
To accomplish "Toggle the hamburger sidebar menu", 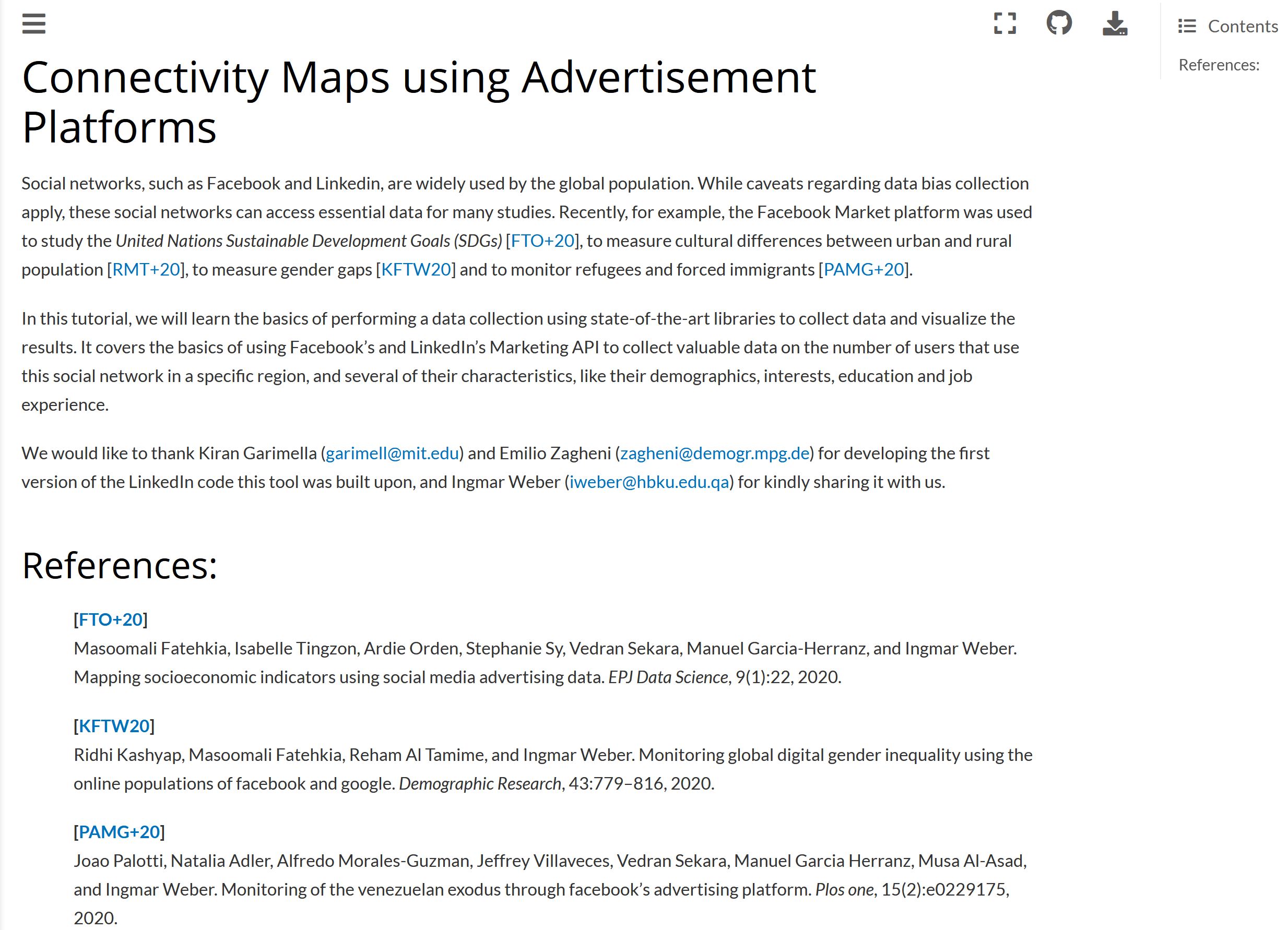I will (33, 24).
